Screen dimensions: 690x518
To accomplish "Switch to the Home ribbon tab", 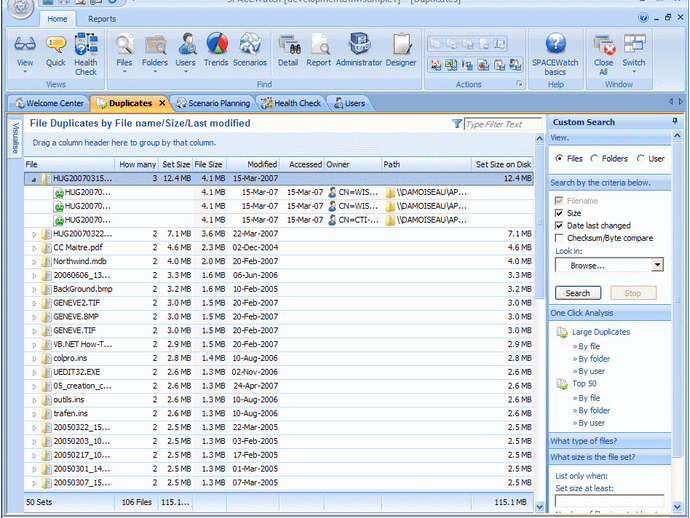I will (x=57, y=19).
